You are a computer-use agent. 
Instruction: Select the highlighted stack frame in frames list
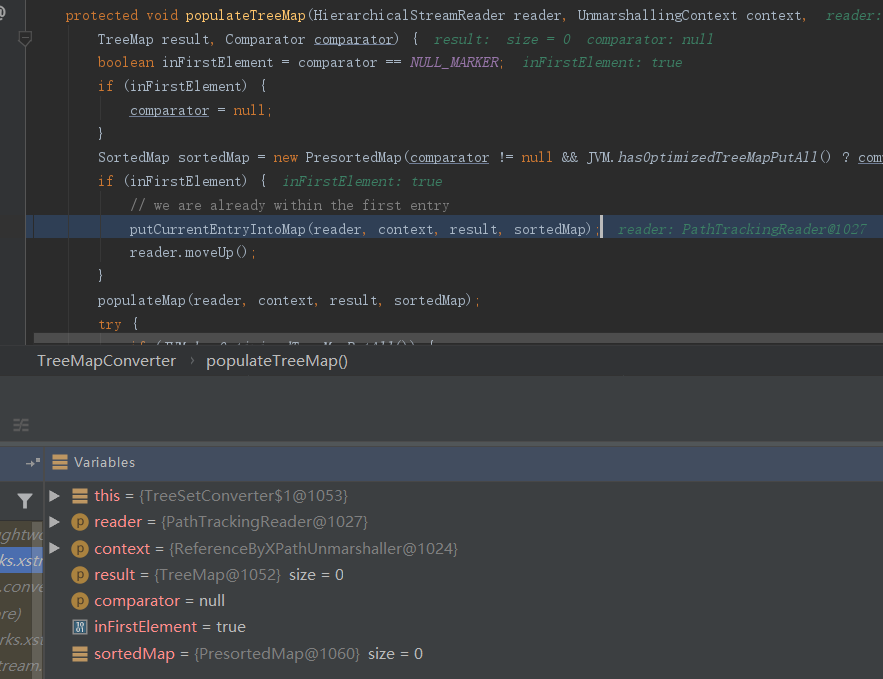coord(22,561)
